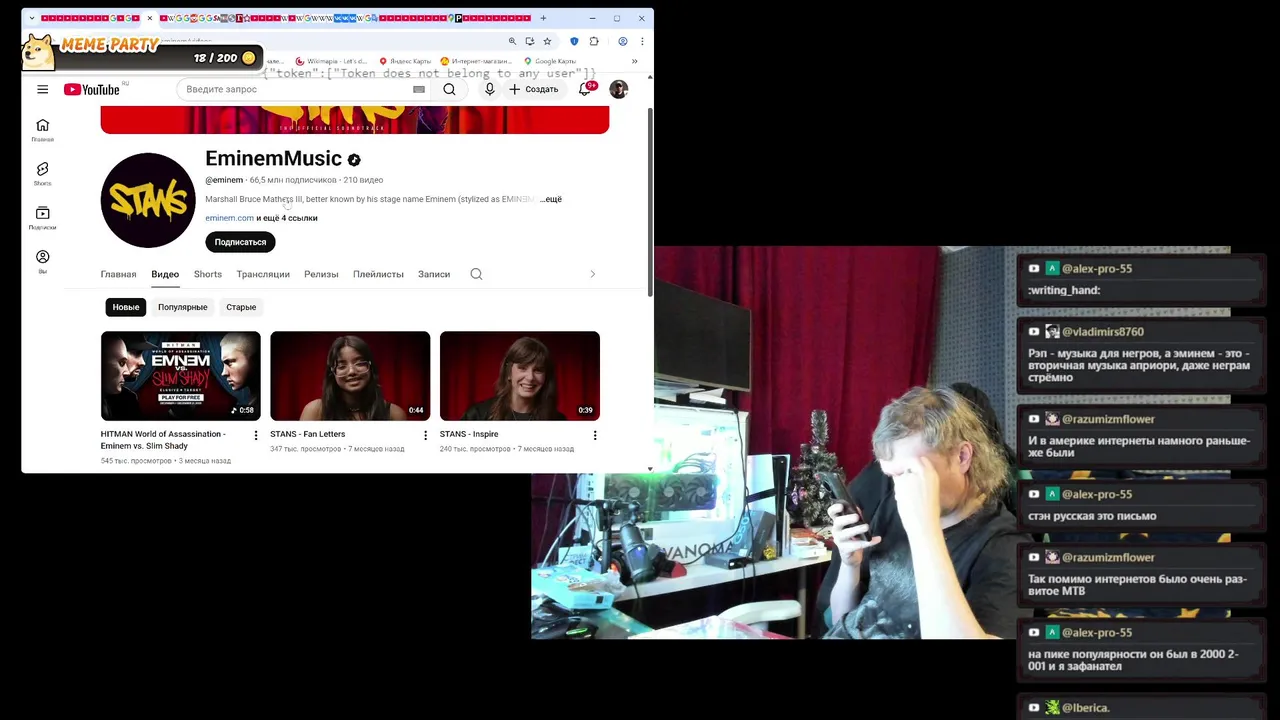
Task: Open the 'и ещё 4 ссылки' links
Action: [x=287, y=218]
